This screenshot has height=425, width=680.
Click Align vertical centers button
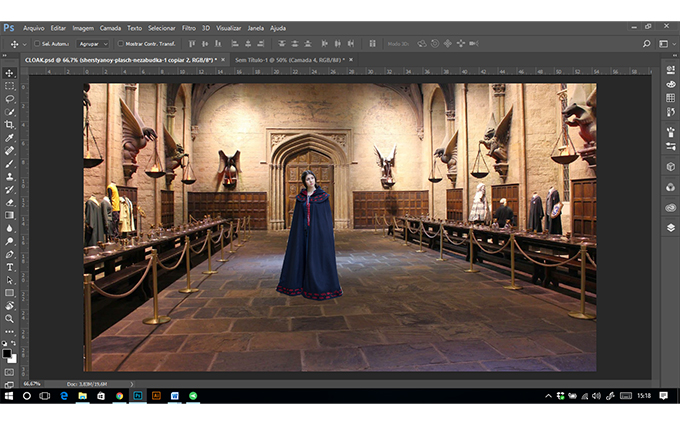[205, 44]
